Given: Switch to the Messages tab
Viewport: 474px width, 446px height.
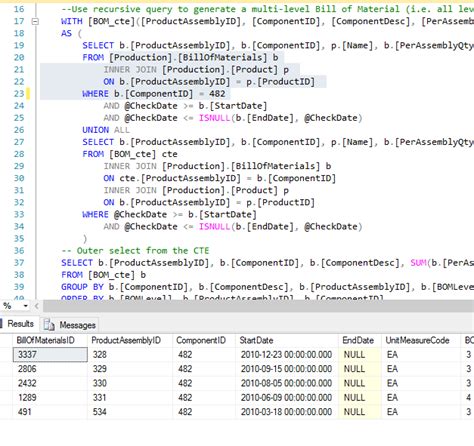Looking at the screenshot, I should pos(70,325).
